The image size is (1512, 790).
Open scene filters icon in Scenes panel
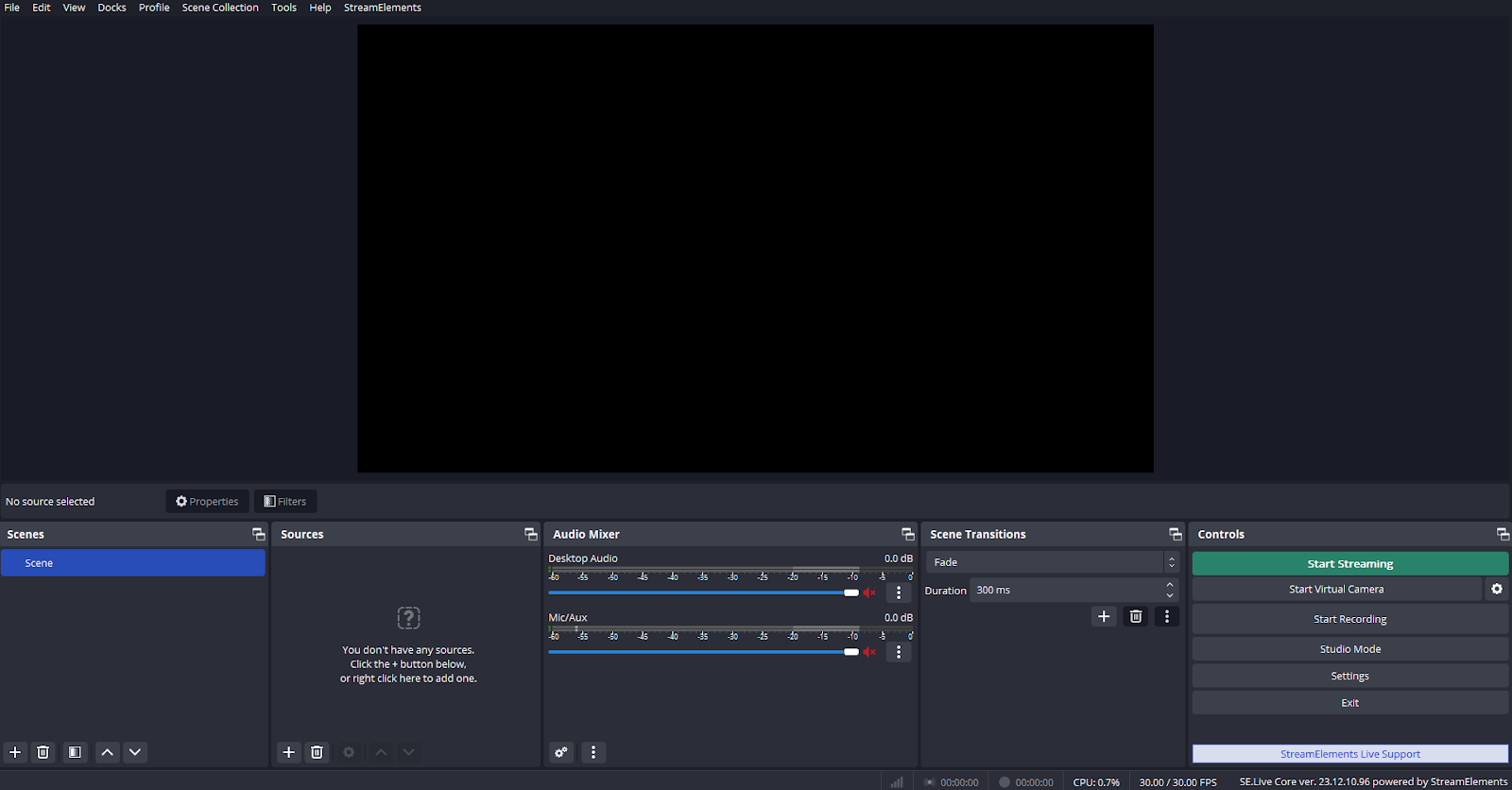75,752
